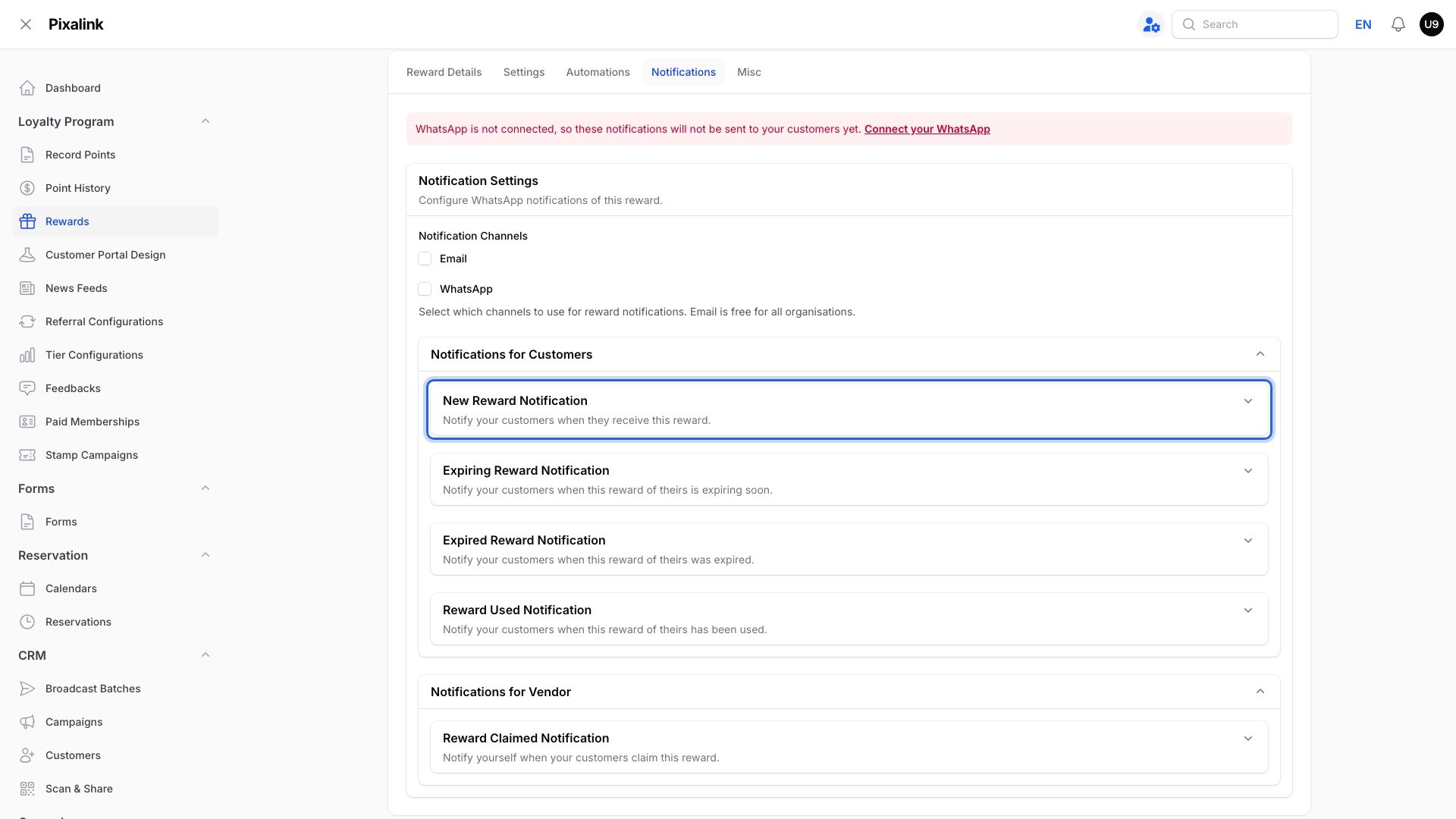Open Record Points via its document icon
Screen dimensions: 1456x819
pyautogui.click(x=27, y=155)
